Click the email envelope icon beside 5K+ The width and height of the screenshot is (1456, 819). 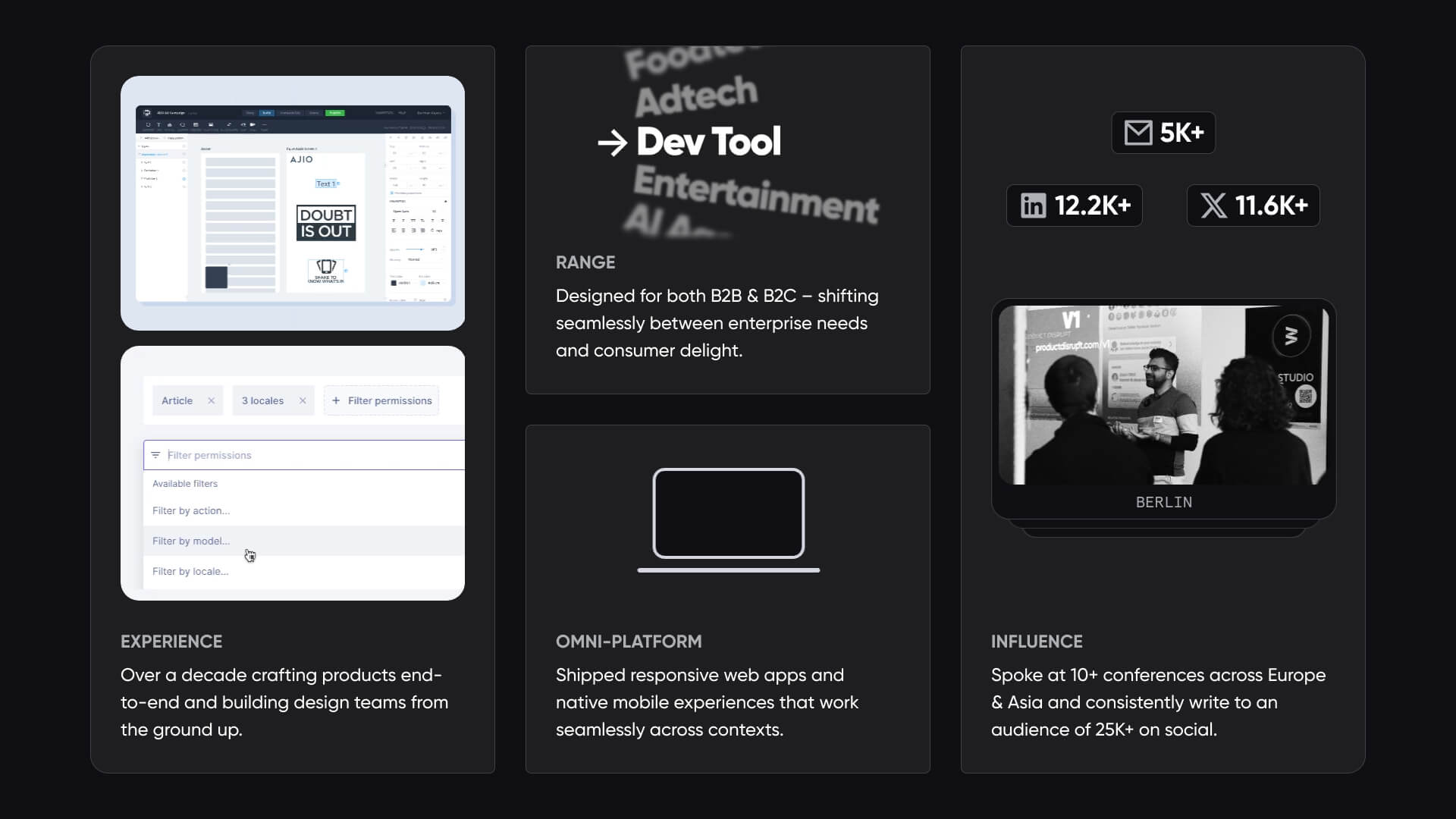coord(1137,133)
